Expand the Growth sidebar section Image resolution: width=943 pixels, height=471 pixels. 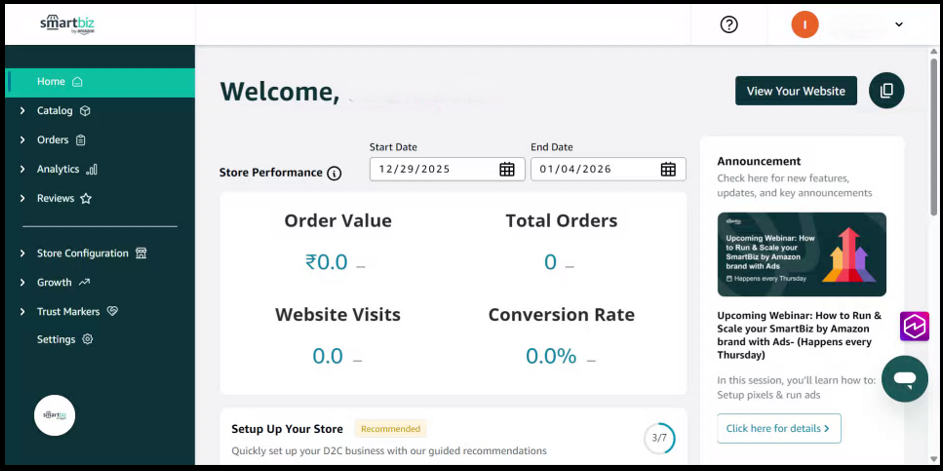tap(55, 283)
